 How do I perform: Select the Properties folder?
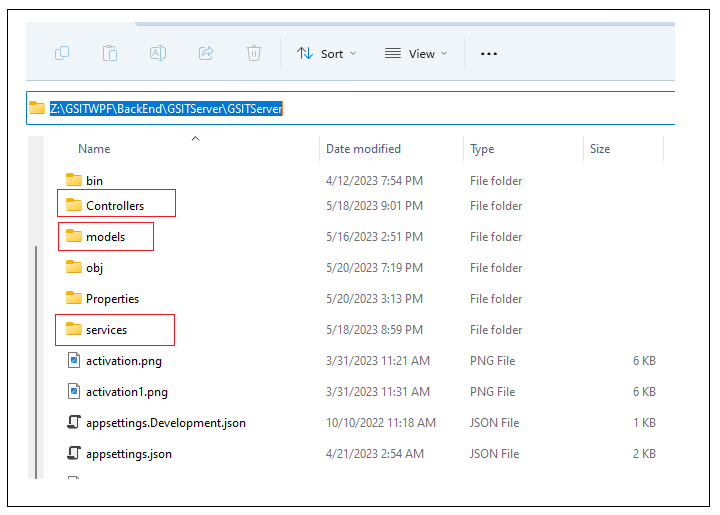(112, 299)
